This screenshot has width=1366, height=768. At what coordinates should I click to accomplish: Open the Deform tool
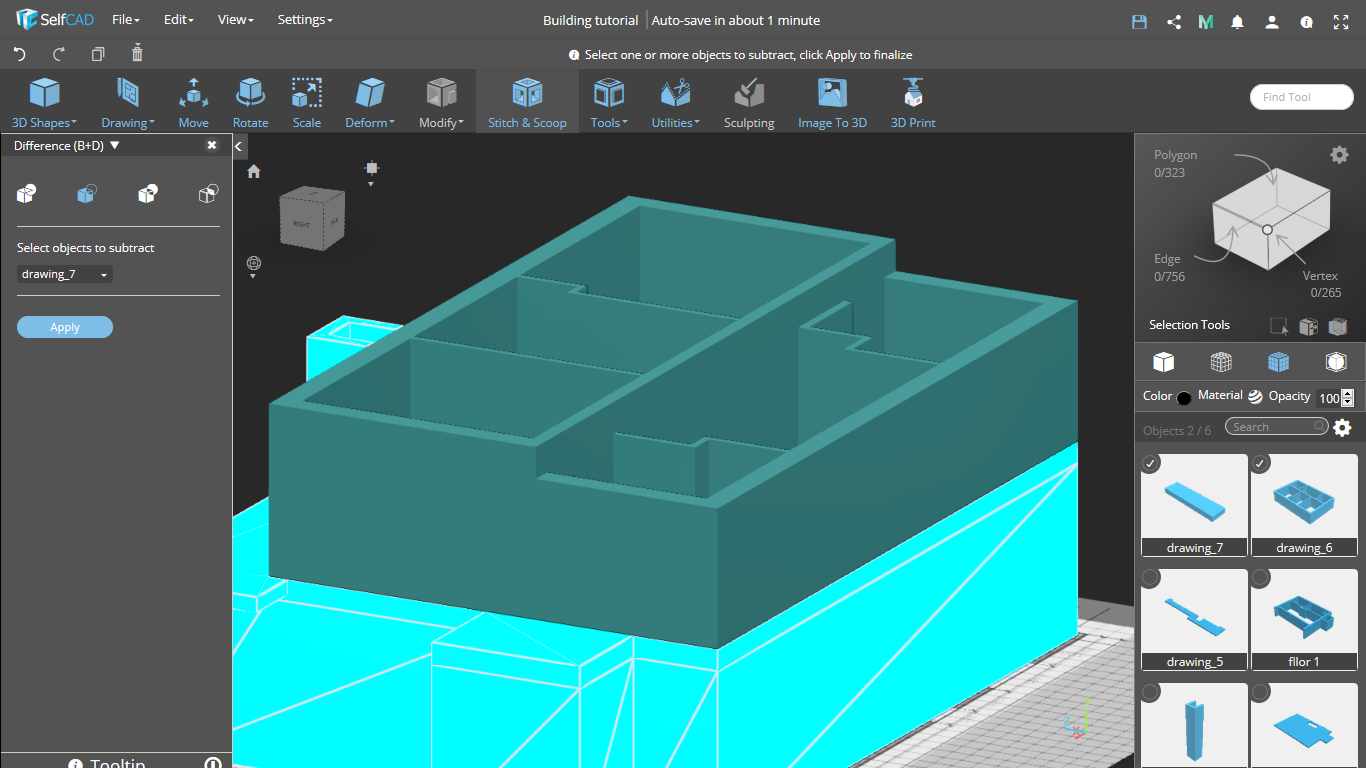pyautogui.click(x=370, y=103)
